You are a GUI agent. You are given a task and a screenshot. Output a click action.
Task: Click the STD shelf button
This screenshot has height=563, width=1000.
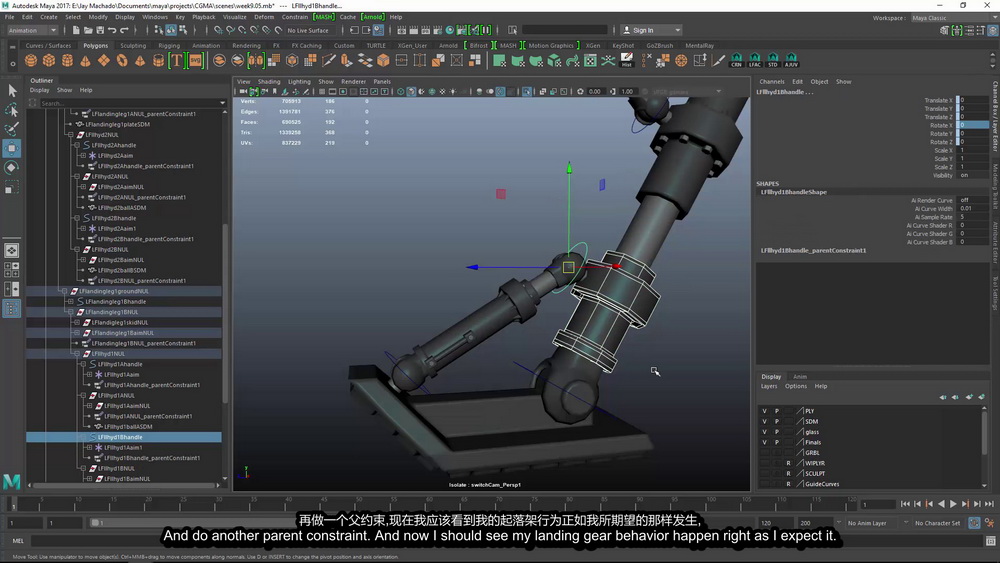coord(773,61)
